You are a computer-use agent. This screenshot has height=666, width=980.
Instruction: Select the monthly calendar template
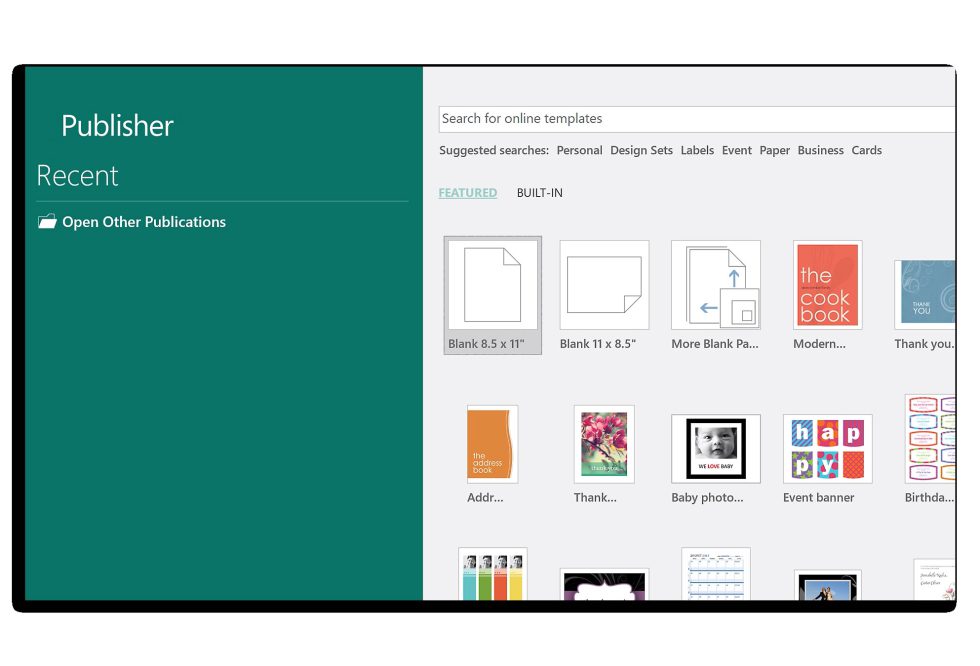[x=716, y=580]
